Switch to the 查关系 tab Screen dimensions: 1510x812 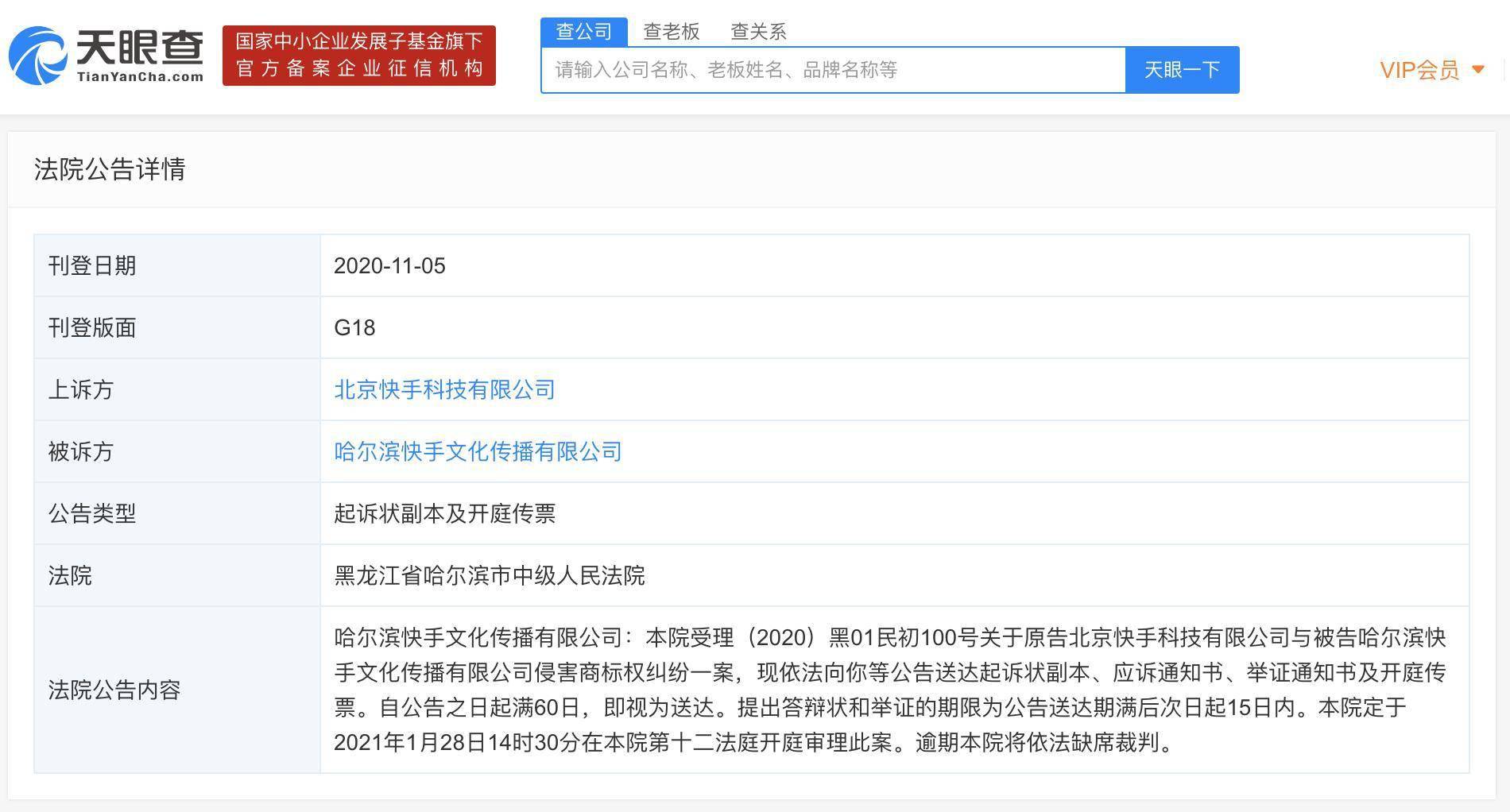coord(758,32)
